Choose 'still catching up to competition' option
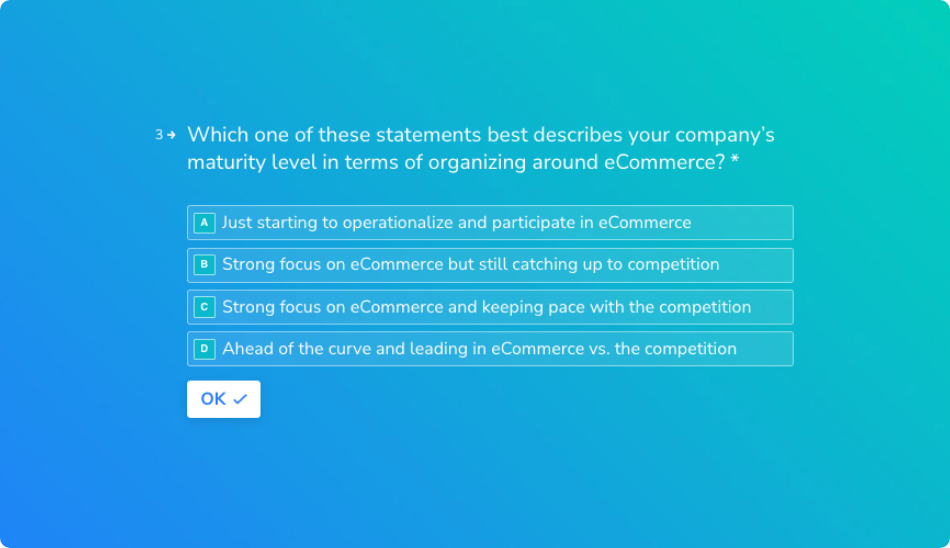The height and width of the screenshot is (548, 950). 490,265
